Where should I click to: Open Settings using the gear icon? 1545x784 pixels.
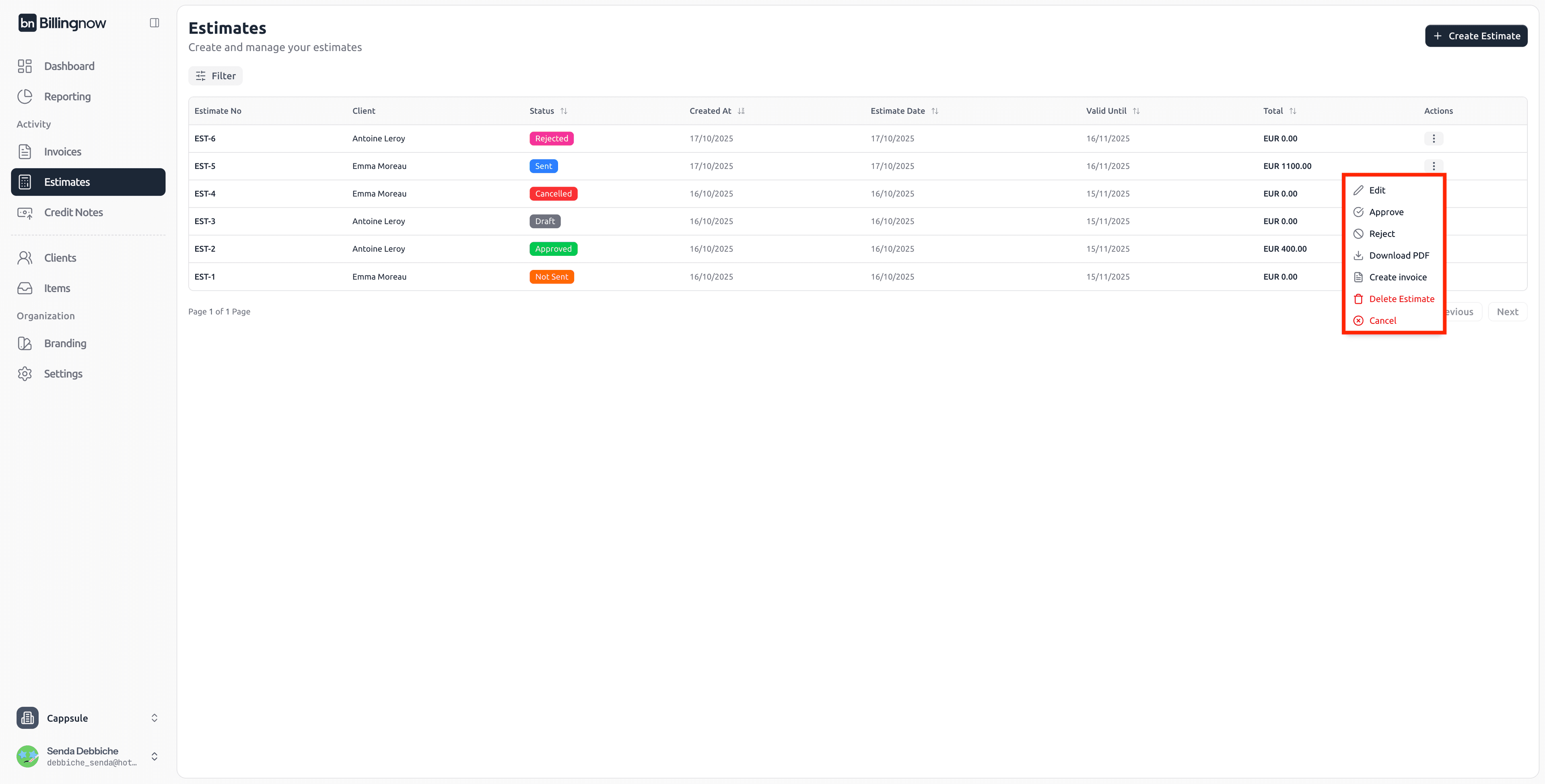25,373
